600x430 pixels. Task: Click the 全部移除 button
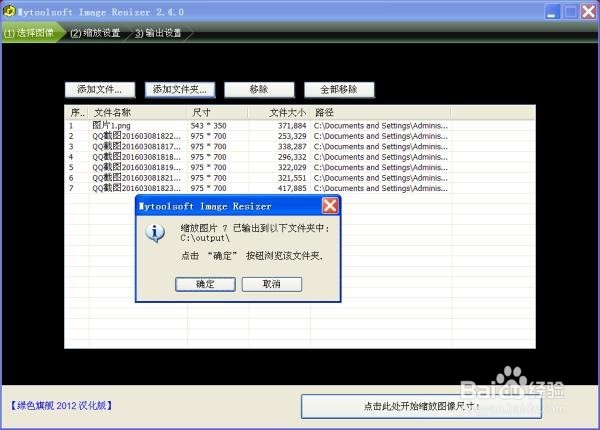coord(339,90)
